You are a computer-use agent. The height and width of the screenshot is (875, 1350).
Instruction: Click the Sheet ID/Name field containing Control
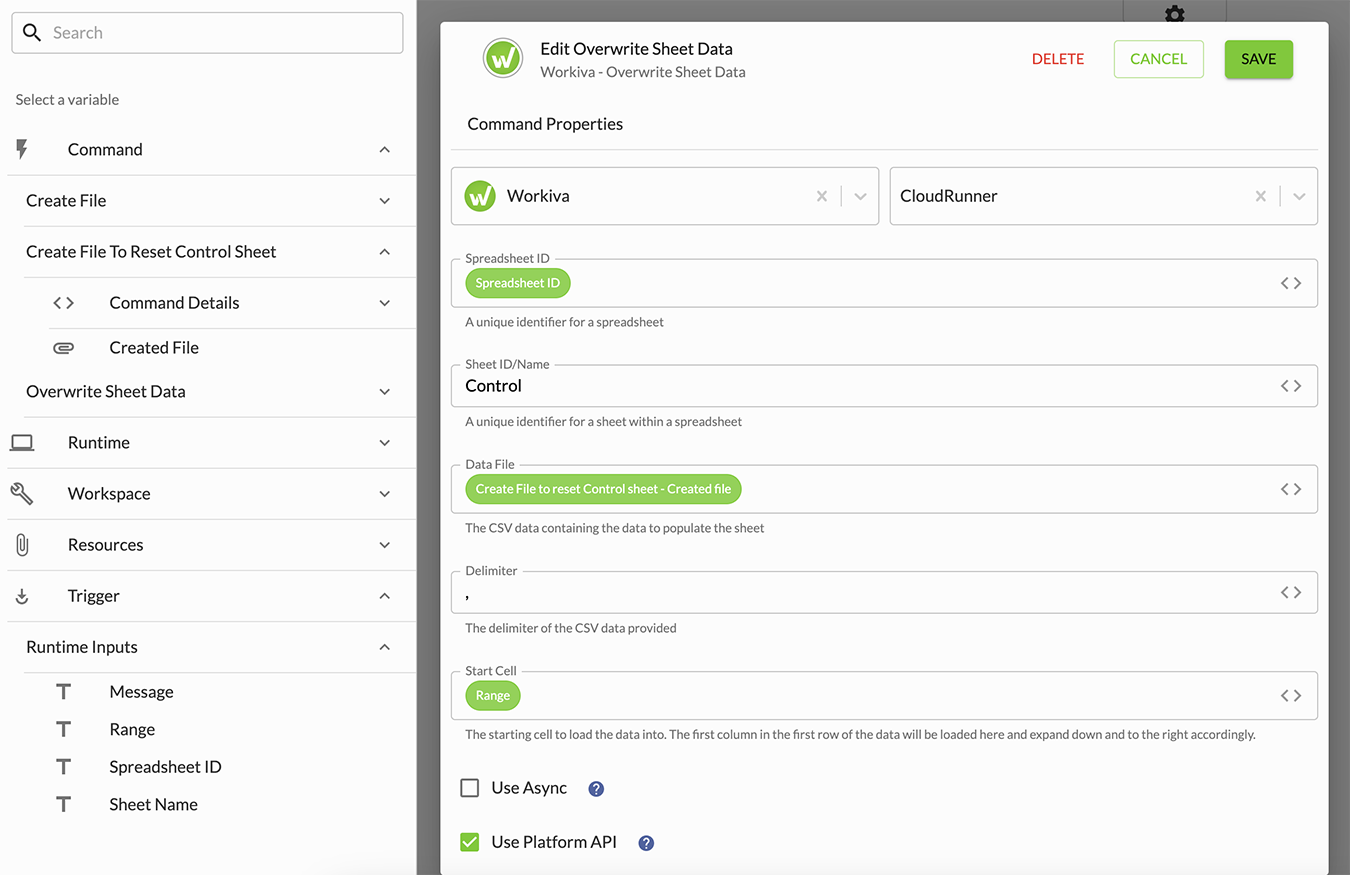[884, 386]
